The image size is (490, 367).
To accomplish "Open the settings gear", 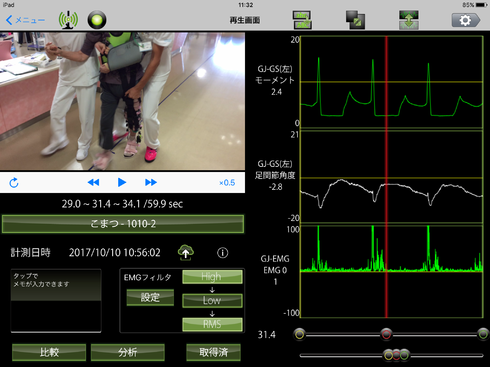I will pos(466,20).
